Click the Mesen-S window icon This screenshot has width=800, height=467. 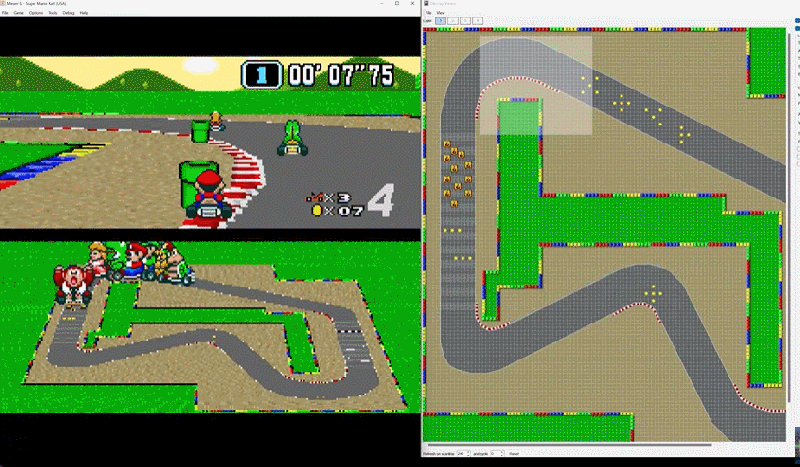[3, 3]
